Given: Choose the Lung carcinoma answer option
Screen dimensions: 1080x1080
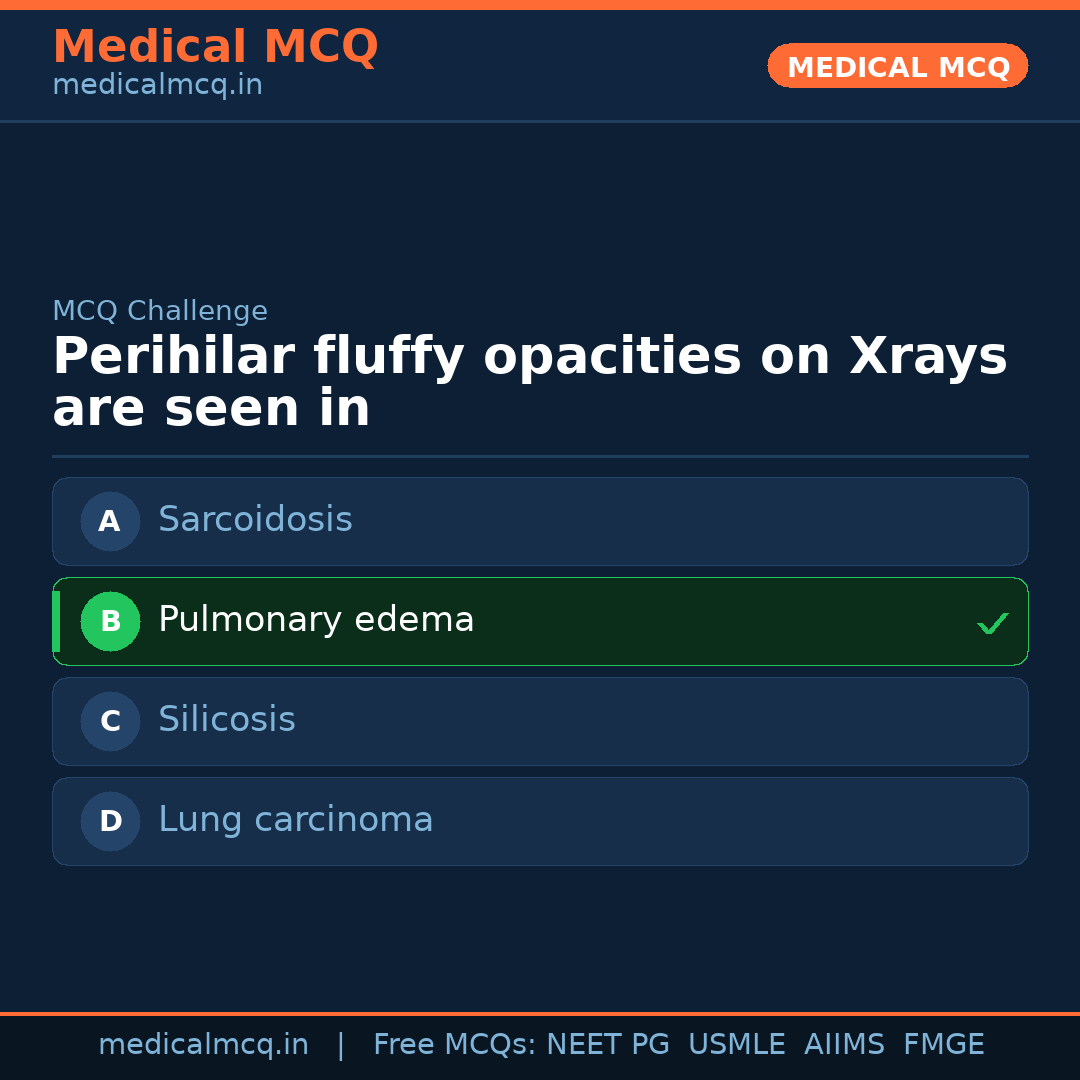Looking at the screenshot, I should (x=540, y=821).
